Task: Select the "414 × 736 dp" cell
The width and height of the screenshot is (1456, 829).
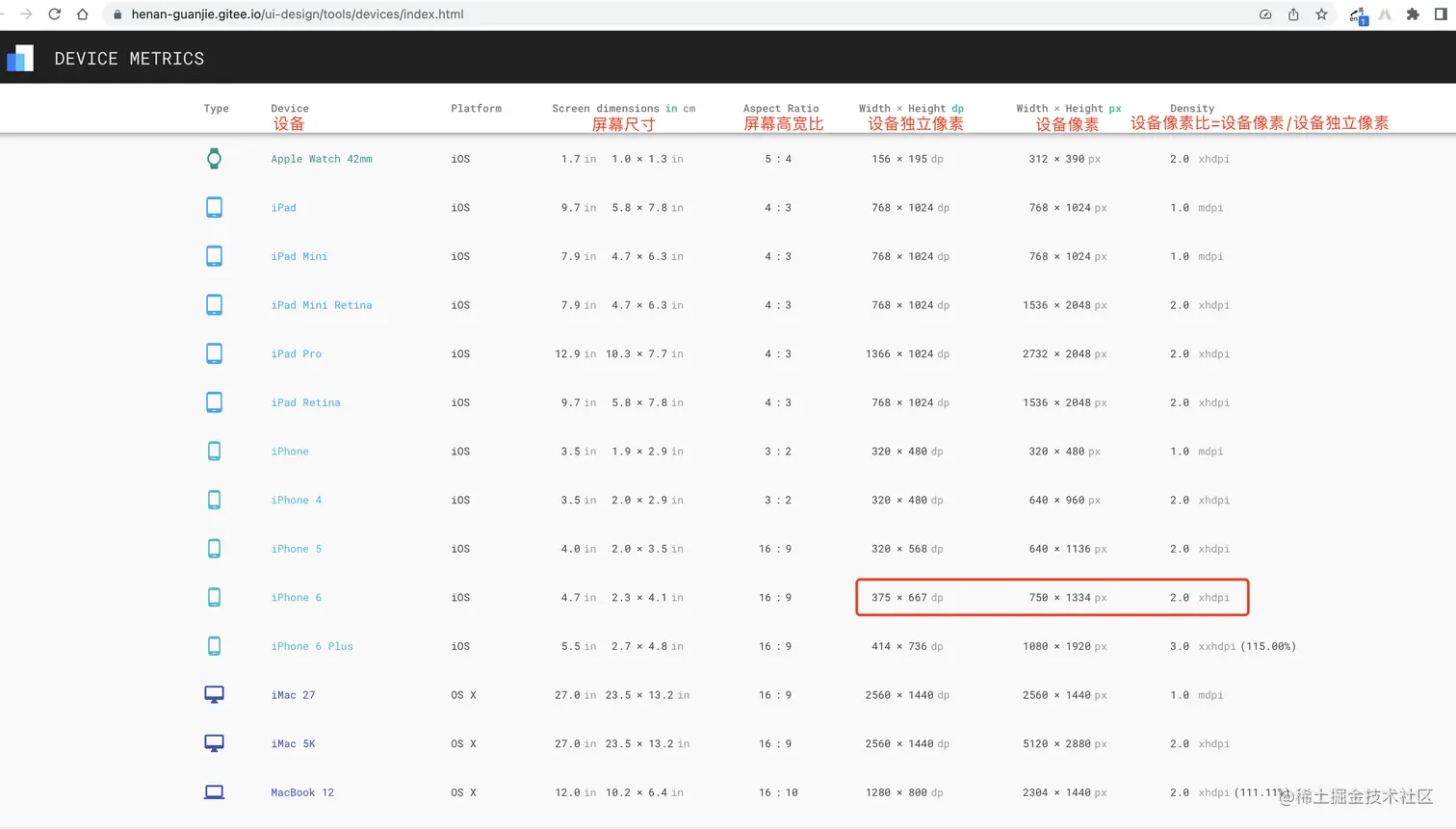Action: pos(907,646)
